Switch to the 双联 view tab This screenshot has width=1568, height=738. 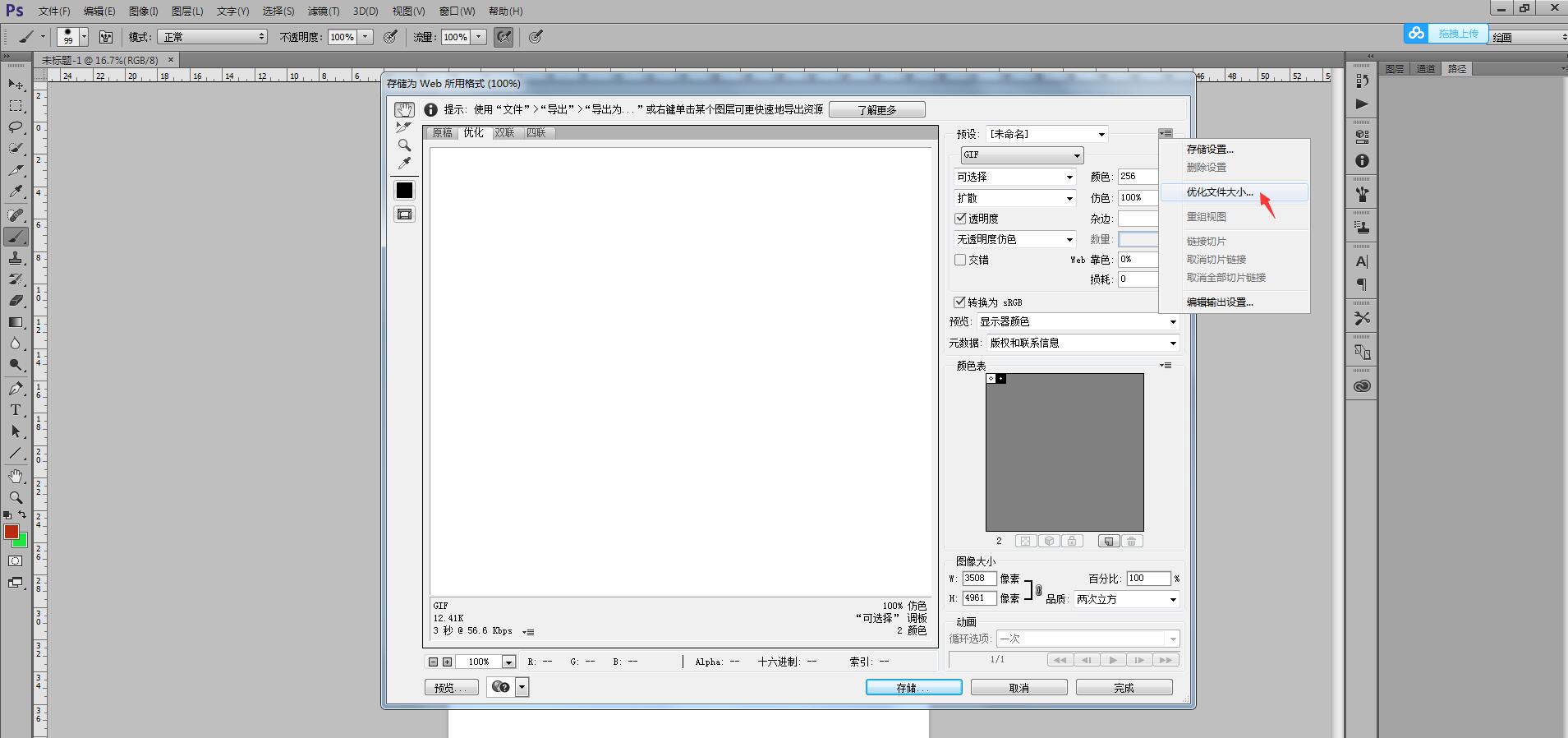504,133
